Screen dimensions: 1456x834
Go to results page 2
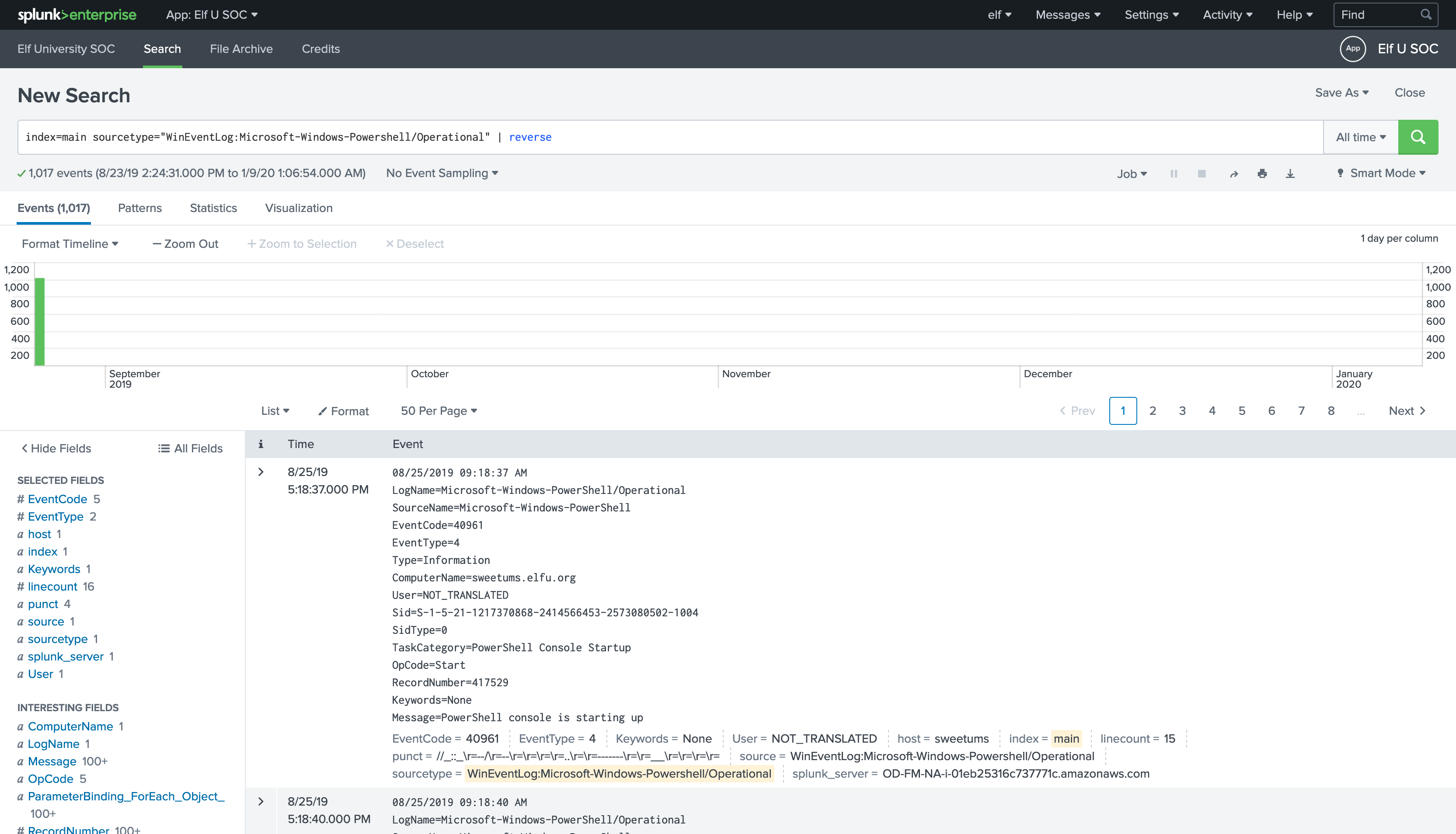[1153, 411]
